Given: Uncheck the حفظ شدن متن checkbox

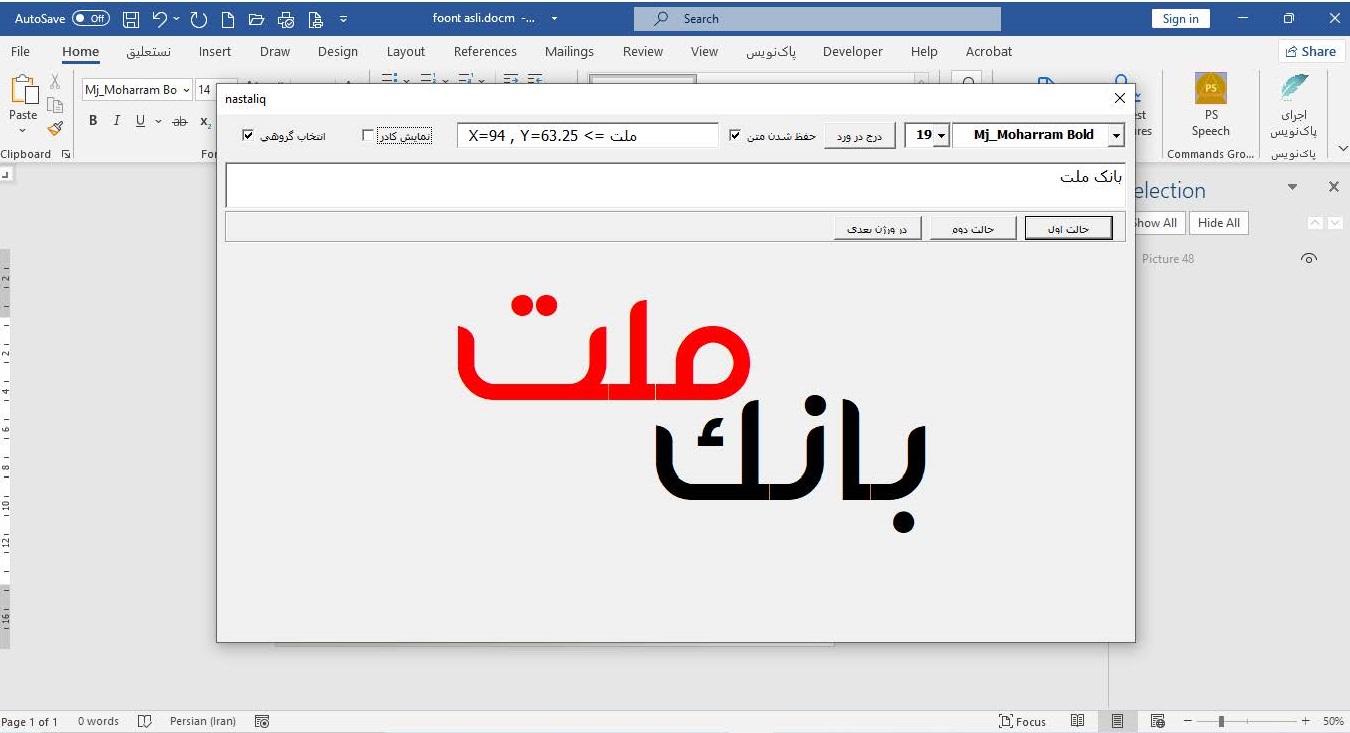Looking at the screenshot, I should 735,135.
